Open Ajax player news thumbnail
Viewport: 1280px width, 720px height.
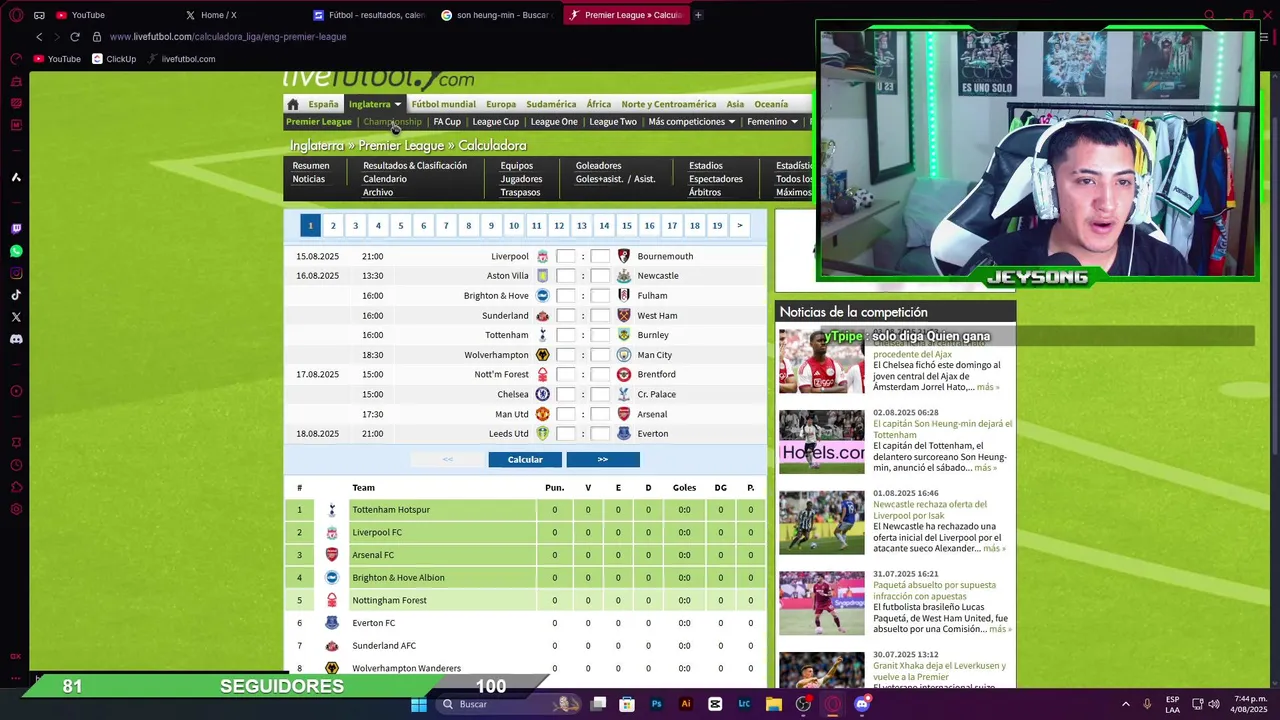pos(822,361)
